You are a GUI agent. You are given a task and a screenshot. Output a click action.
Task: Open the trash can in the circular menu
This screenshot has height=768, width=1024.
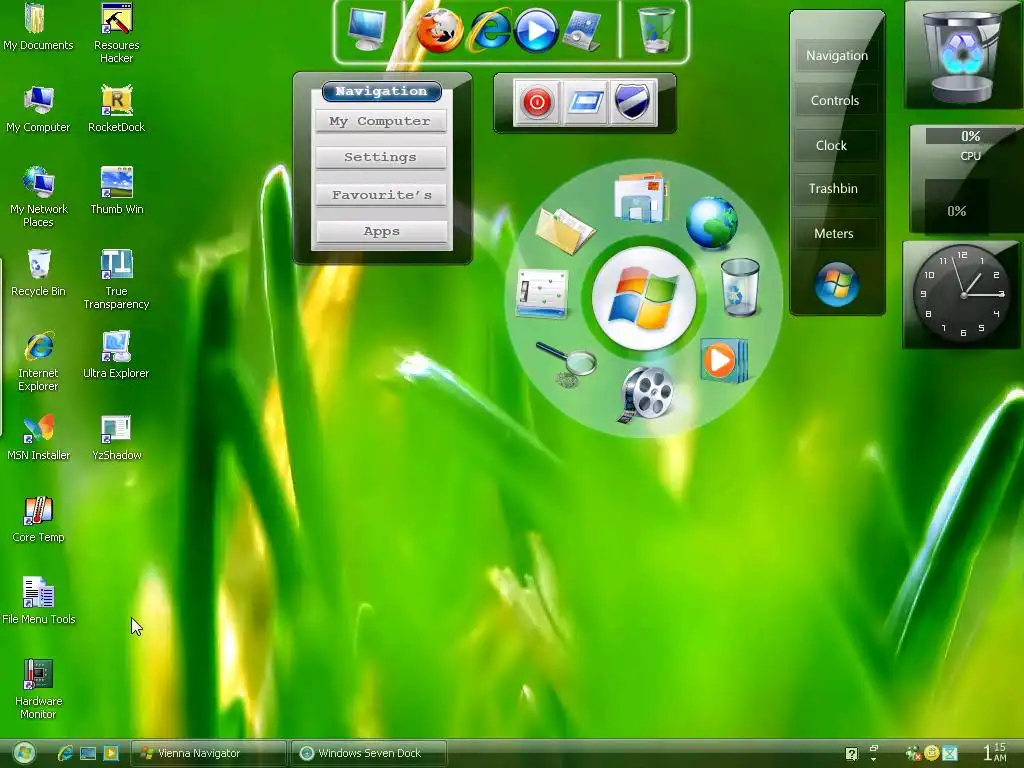[x=740, y=287]
